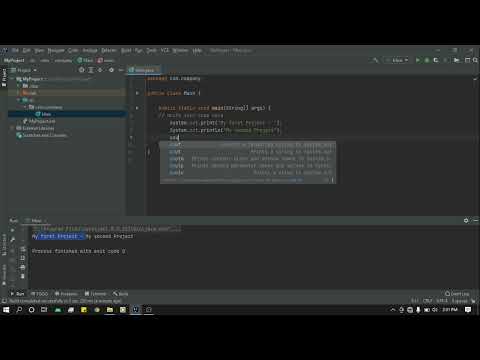480x360 pixels.
Task: Open the Tools menu
Action: click(x=151, y=51)
